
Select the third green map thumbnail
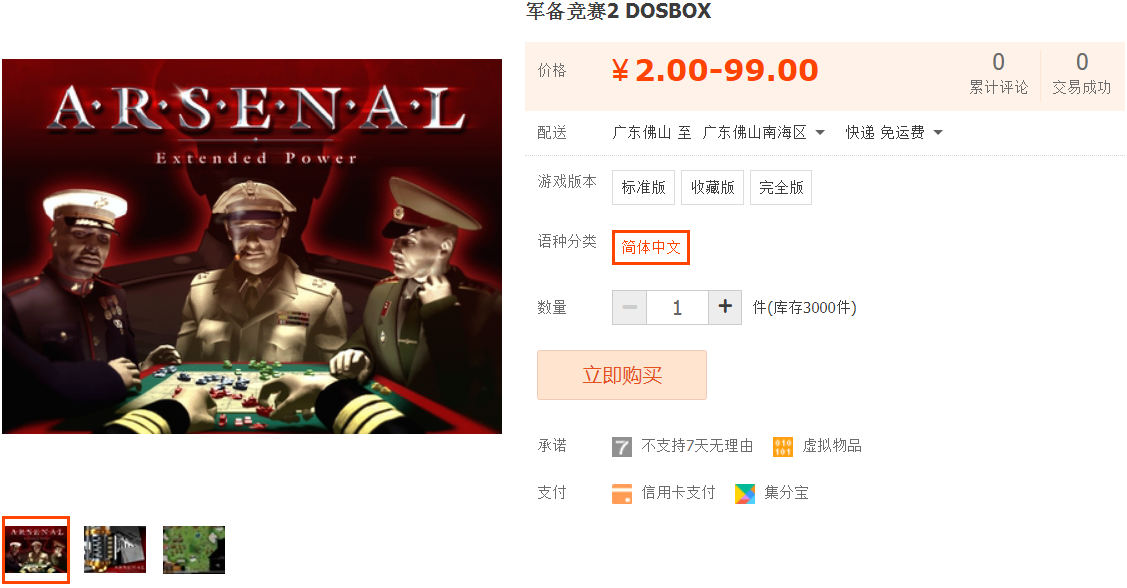(194, 550)
